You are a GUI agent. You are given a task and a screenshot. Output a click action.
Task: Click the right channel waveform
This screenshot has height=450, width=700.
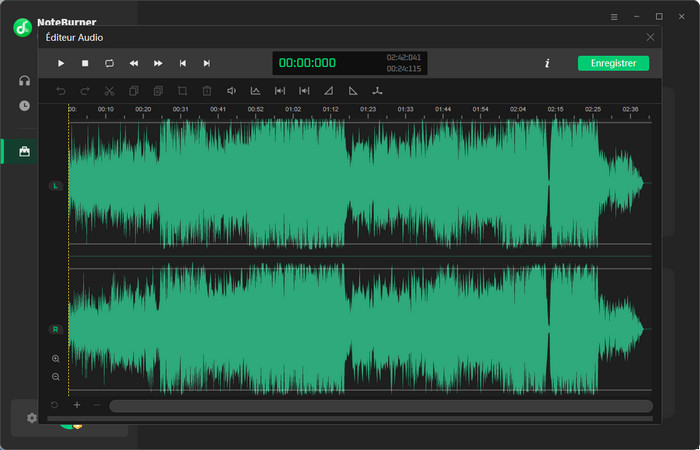(x=360, y=329)
